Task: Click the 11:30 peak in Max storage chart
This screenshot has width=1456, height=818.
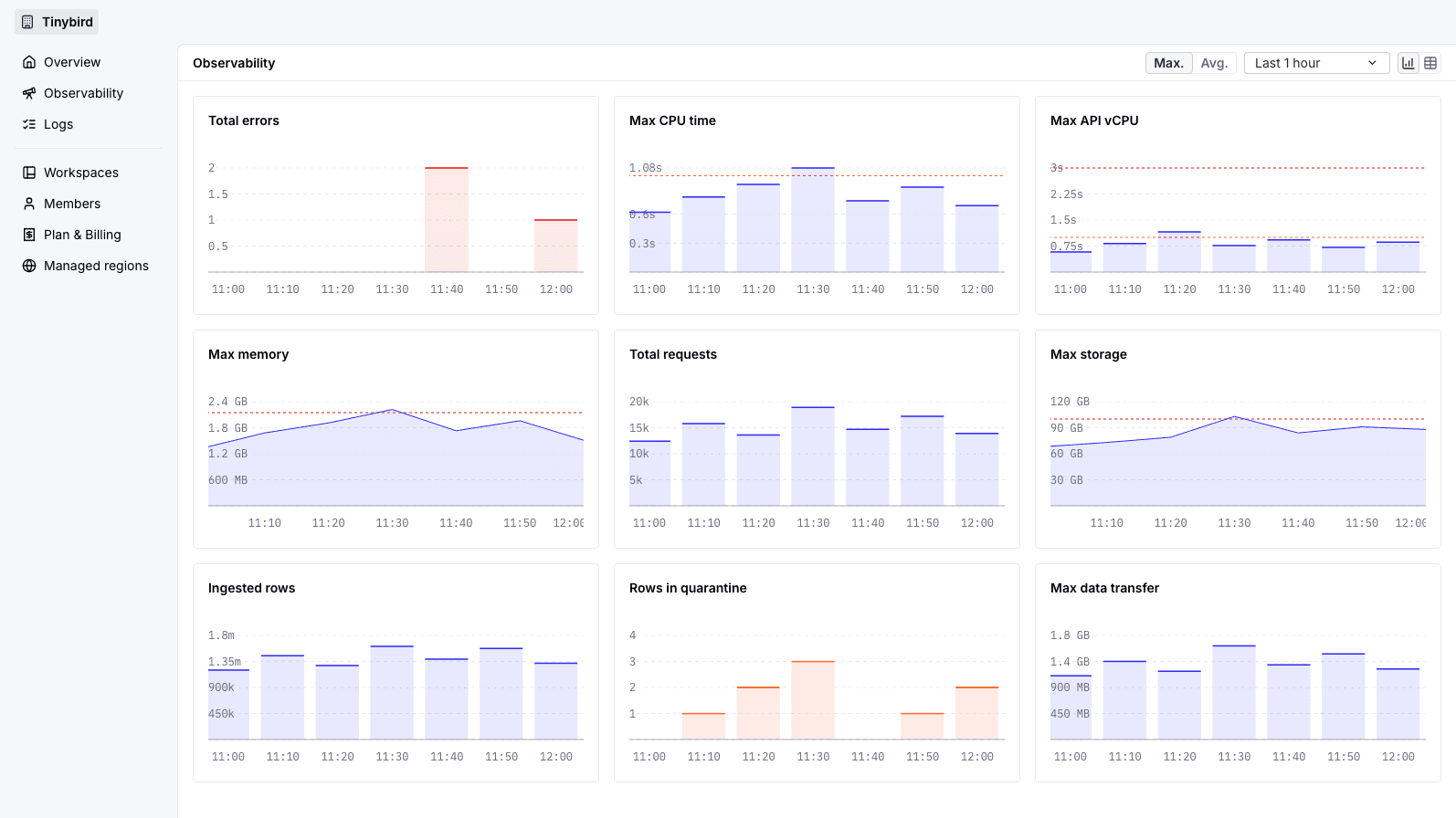Action: pyautogui.click(x=1235, y=417)
